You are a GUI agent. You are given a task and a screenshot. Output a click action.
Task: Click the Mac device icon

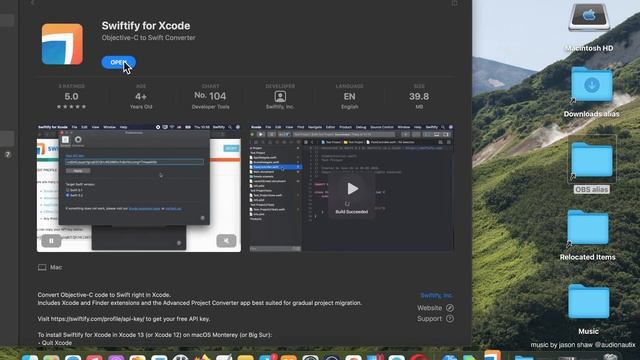point(42,267)
